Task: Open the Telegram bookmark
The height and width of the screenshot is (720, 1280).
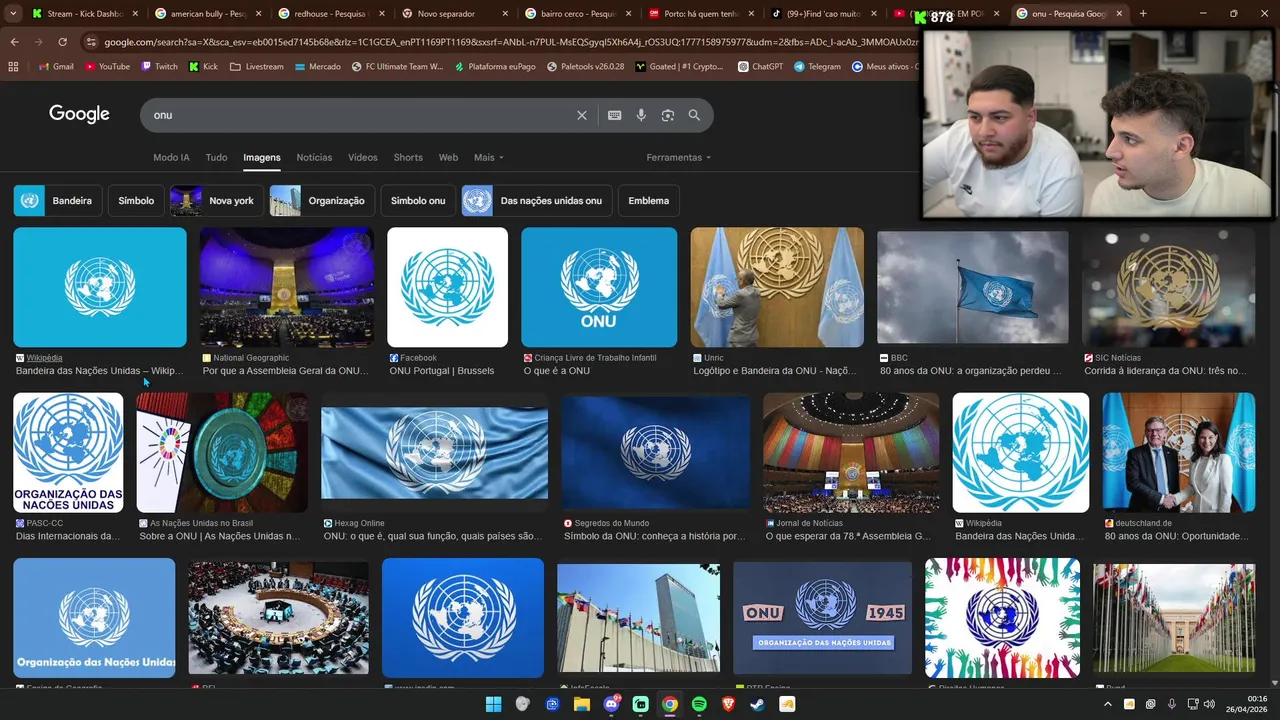Action: click(x=817, y=67)
